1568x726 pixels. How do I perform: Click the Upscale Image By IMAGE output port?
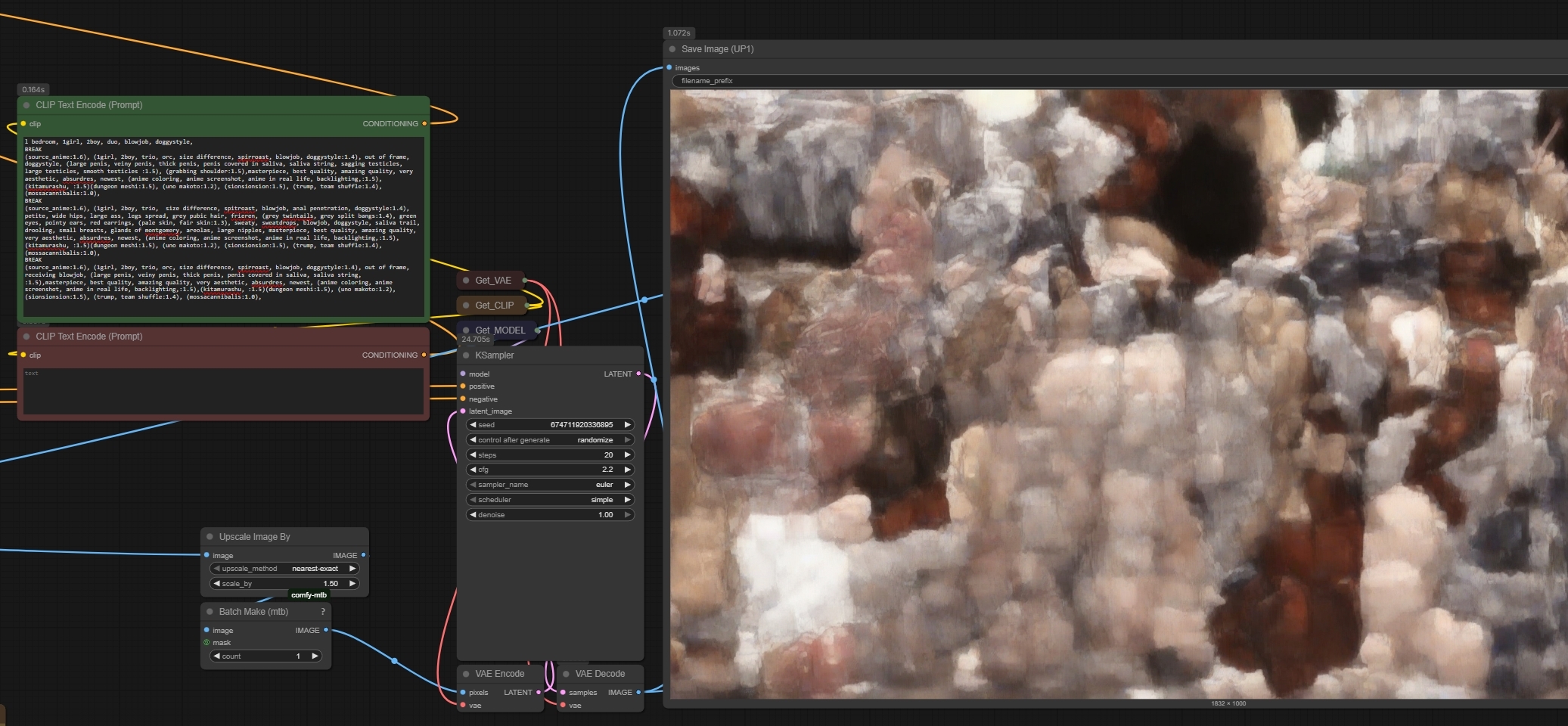pos(363,555)
